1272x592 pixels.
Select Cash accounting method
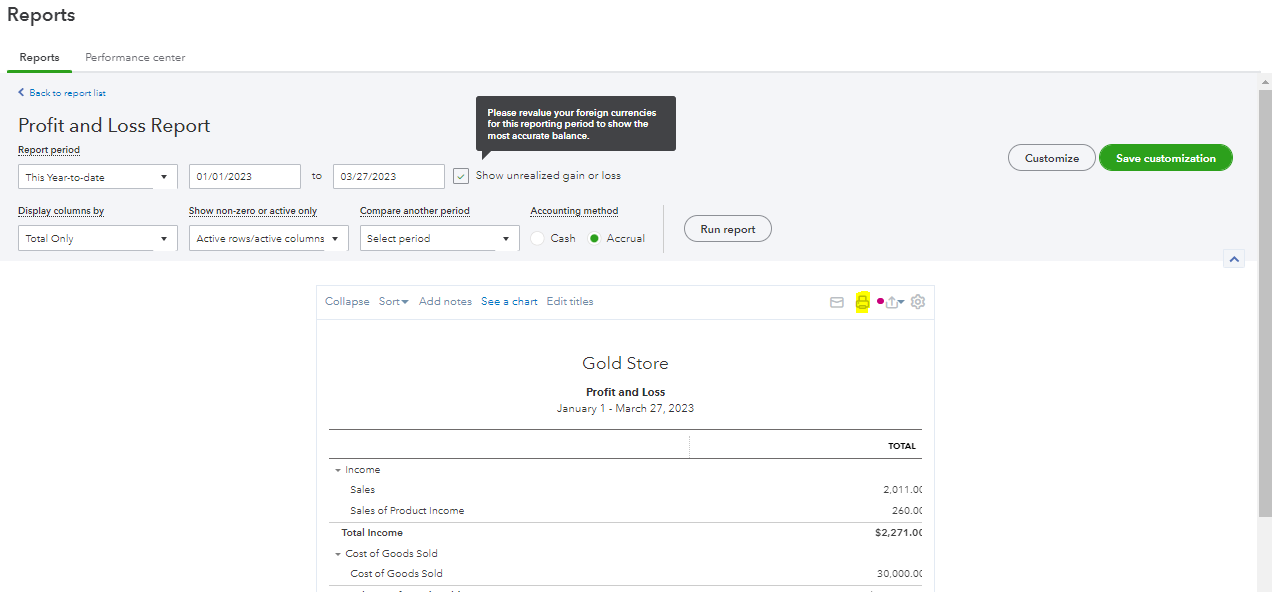click(538, 239)
